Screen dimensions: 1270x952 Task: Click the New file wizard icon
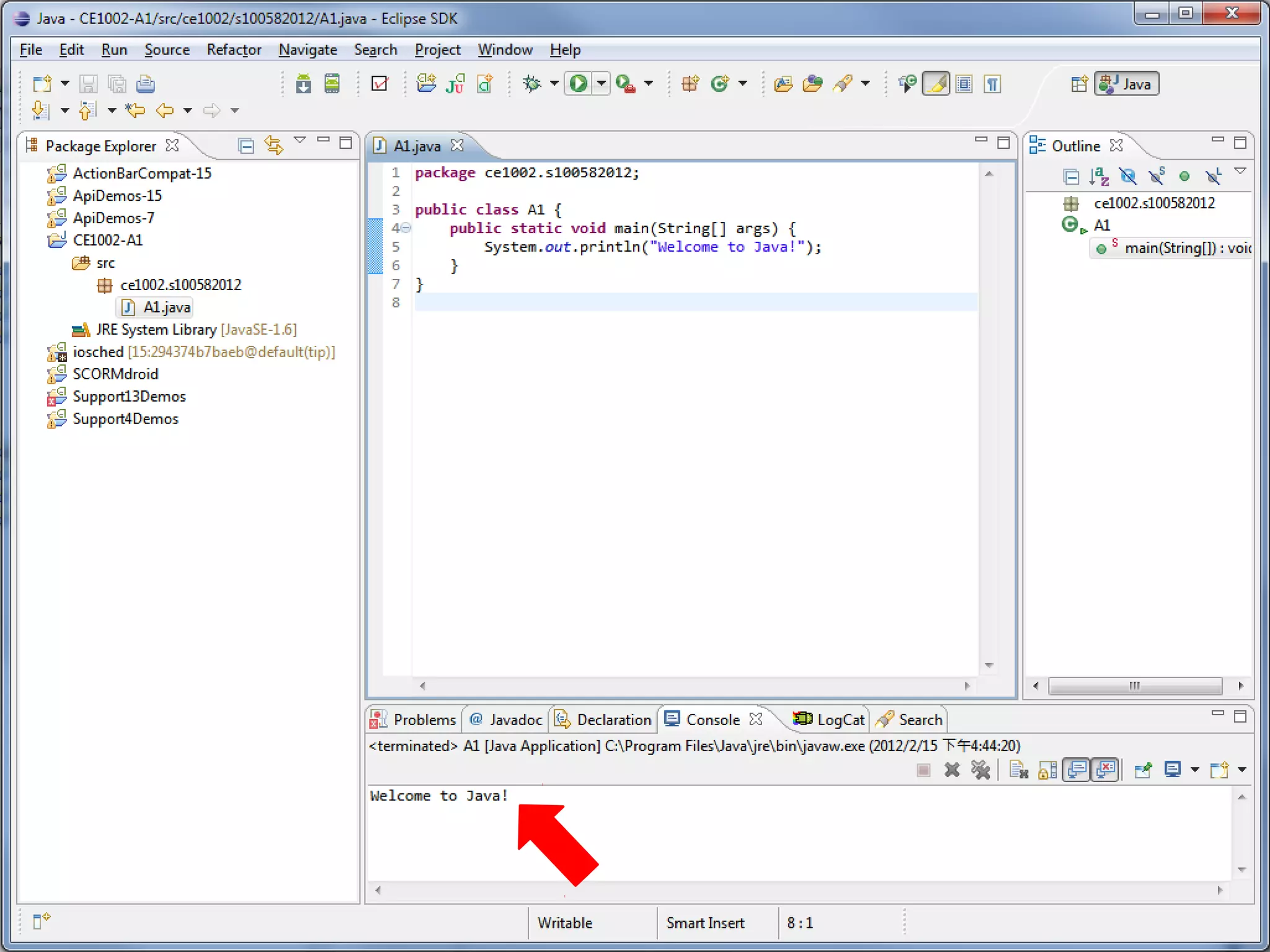[42, 84]
